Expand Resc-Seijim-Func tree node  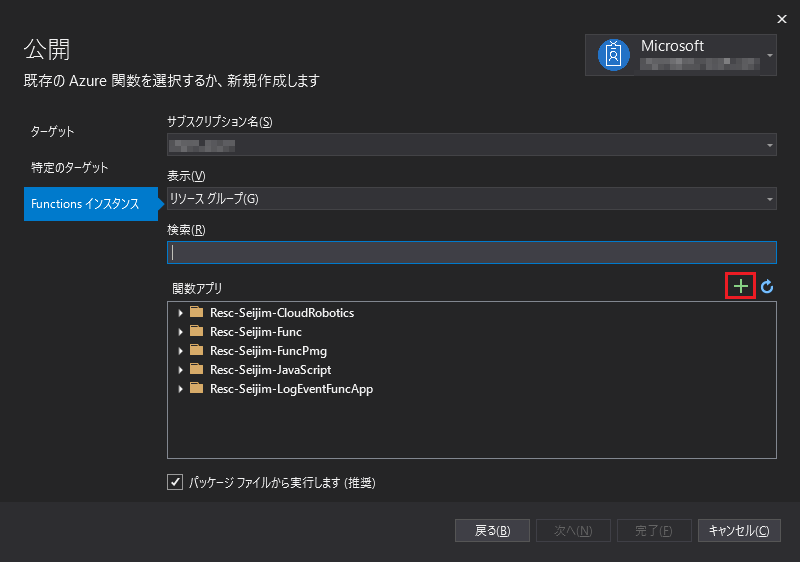tap(180, 331)
